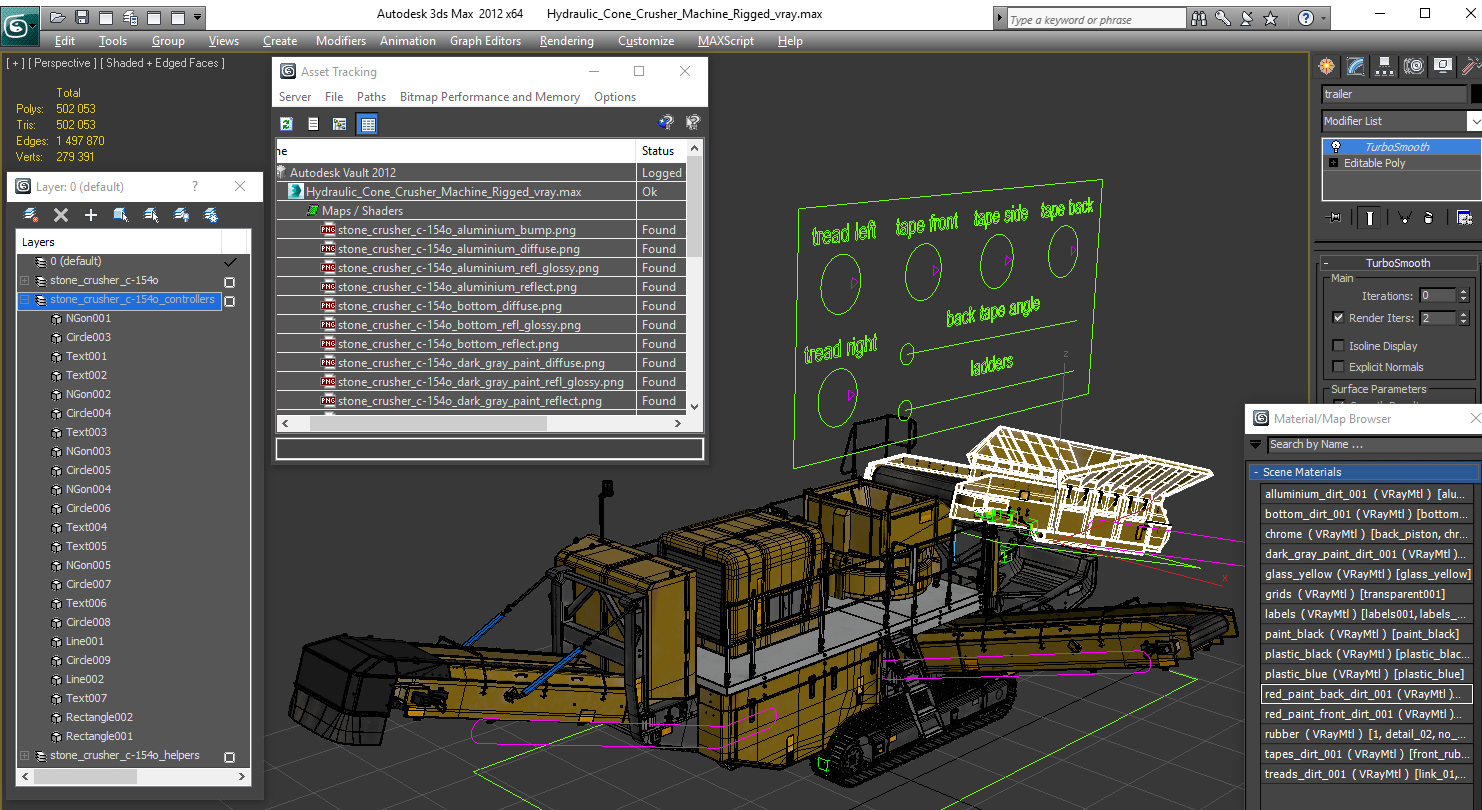This screenshot has height=810, width=1482.
Task: Click Freeze/Unfreeze All Layers icon
Action: click(211, 215)
